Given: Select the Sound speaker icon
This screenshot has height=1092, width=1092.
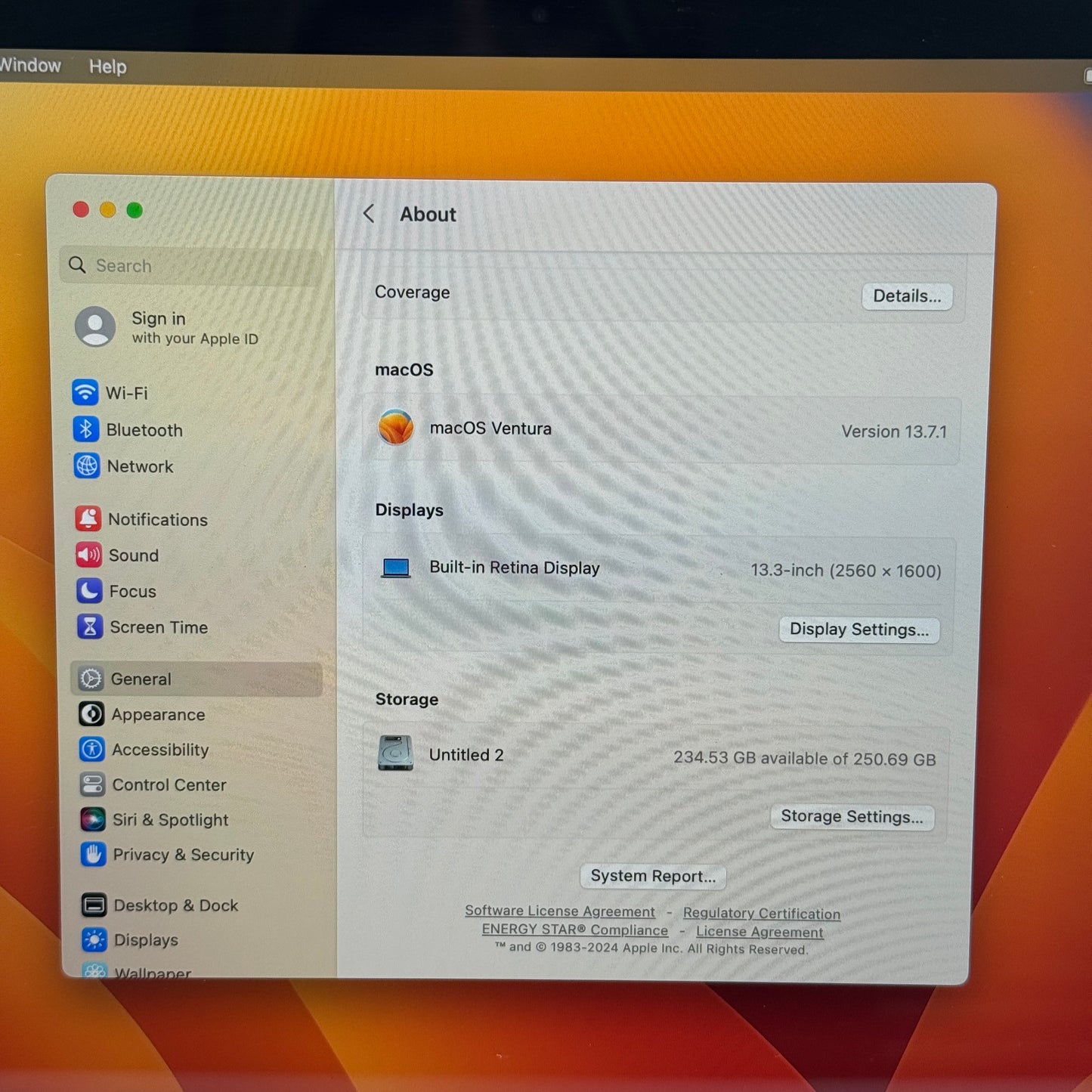Looking at the screenshot, I should pyautogui.click(x=89, y=555).
